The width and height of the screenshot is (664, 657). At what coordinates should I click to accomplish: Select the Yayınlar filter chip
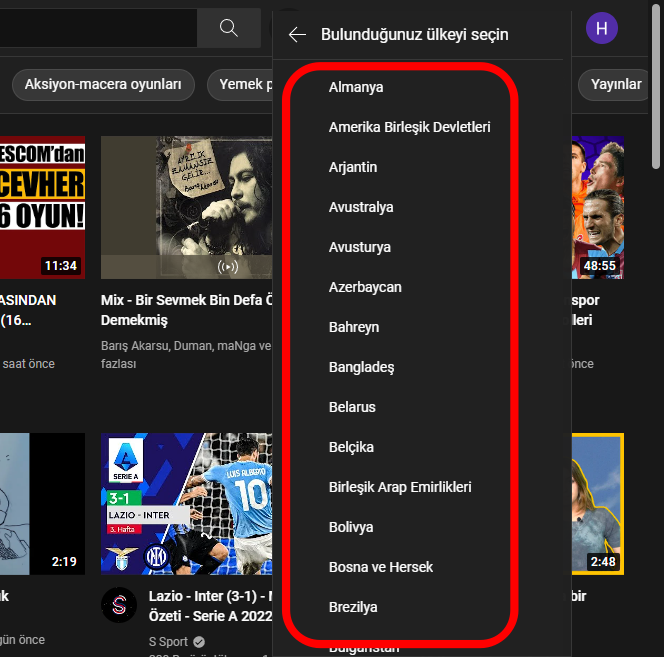point(616,85)
